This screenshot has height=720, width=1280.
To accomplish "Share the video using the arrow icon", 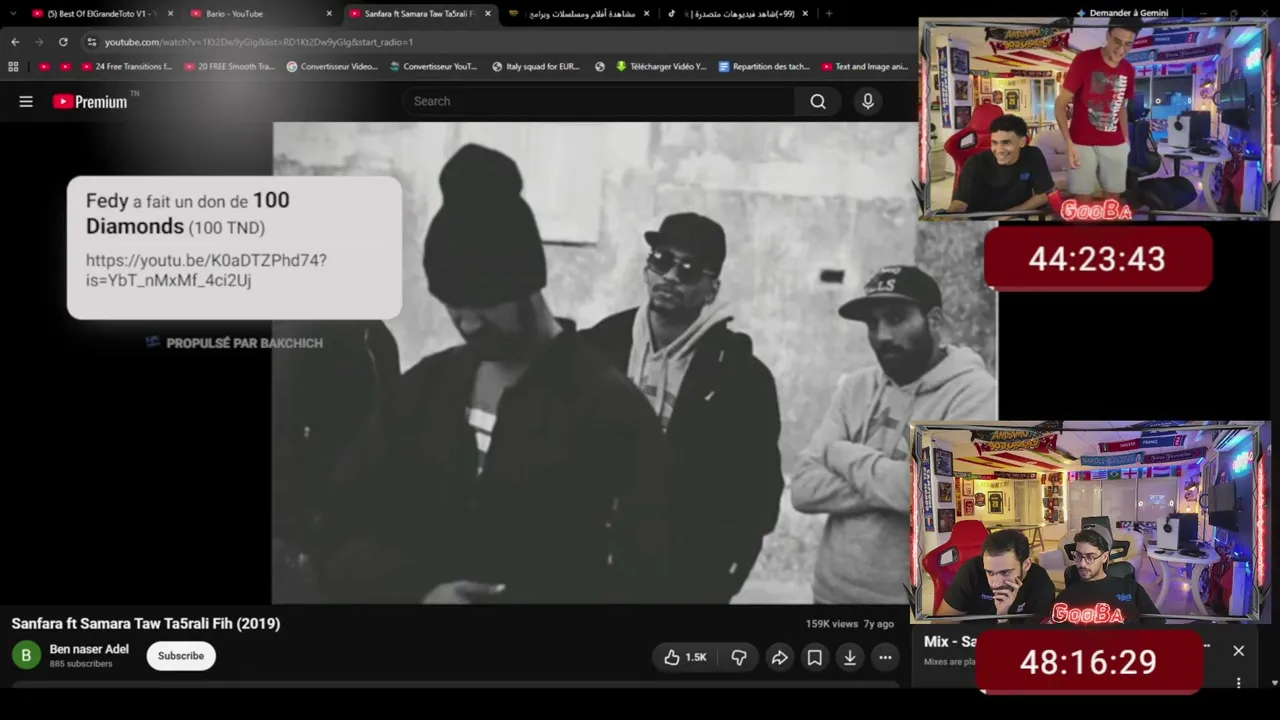I will coord(779,657).
